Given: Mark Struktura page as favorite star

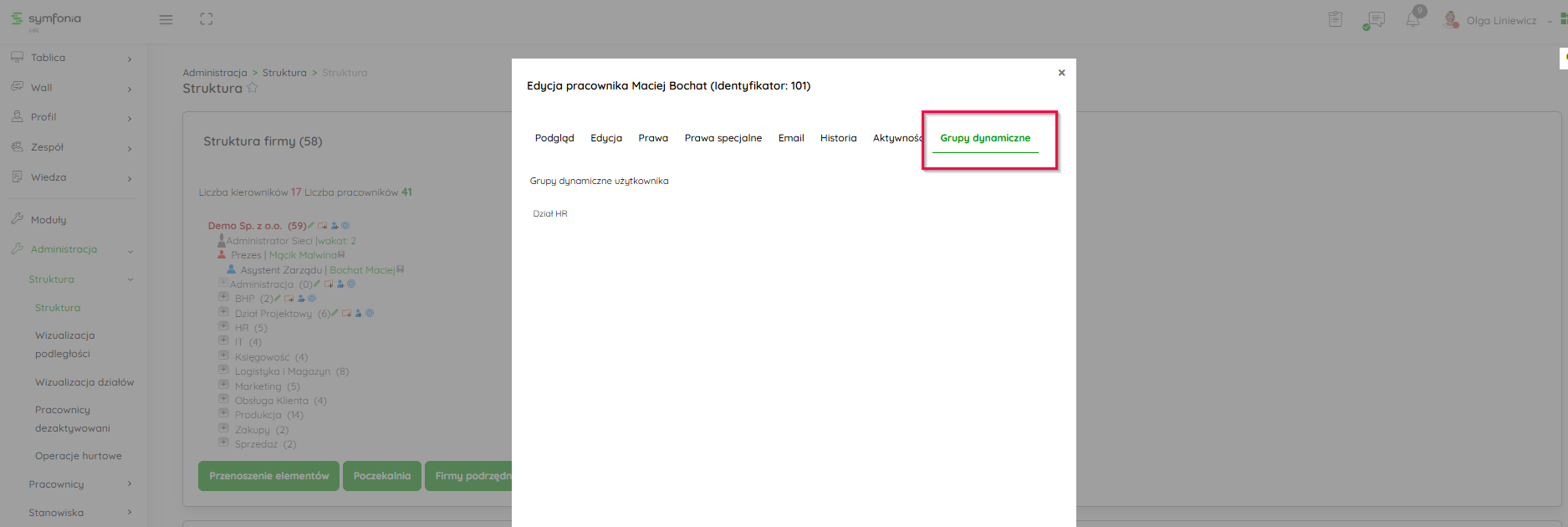Looking at the screenshot, I should pyautogui.click(x=253, y=88).
